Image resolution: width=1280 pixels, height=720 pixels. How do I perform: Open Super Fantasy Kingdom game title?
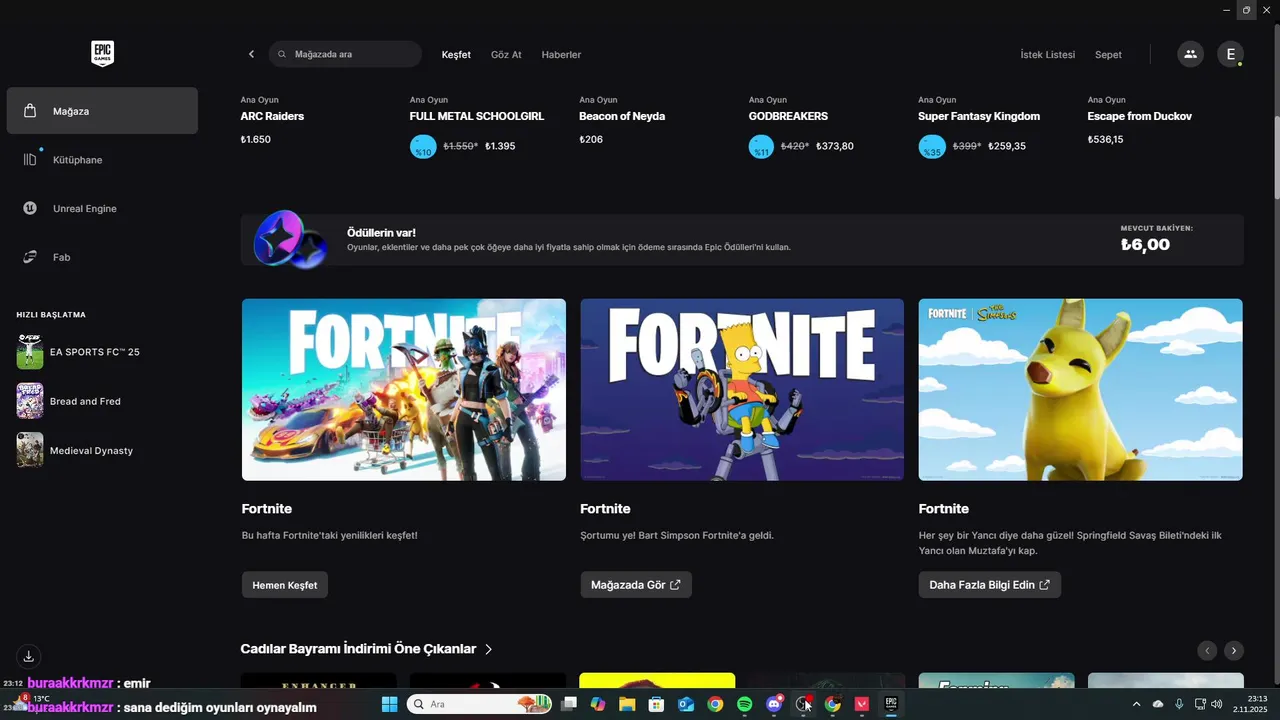[979, 116]
